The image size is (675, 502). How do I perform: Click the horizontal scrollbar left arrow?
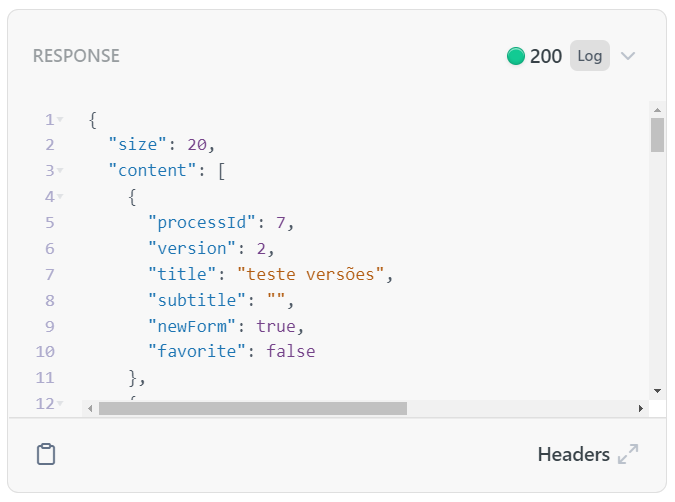pos(90,408)
